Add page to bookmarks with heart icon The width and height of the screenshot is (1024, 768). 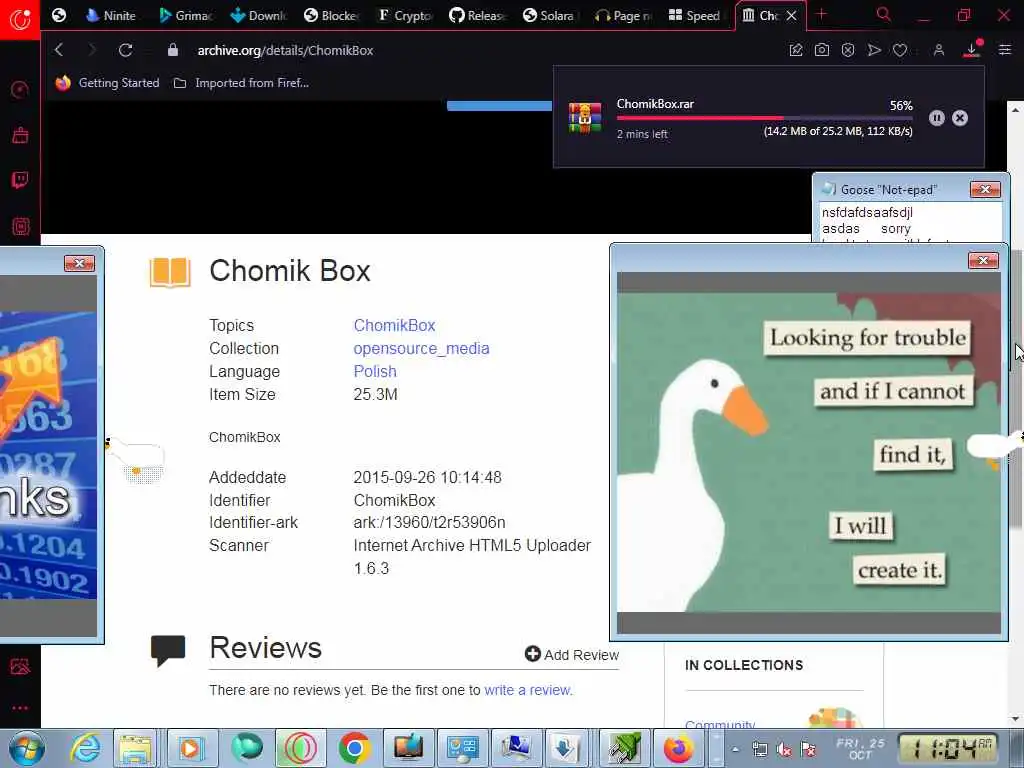point(900,50)
